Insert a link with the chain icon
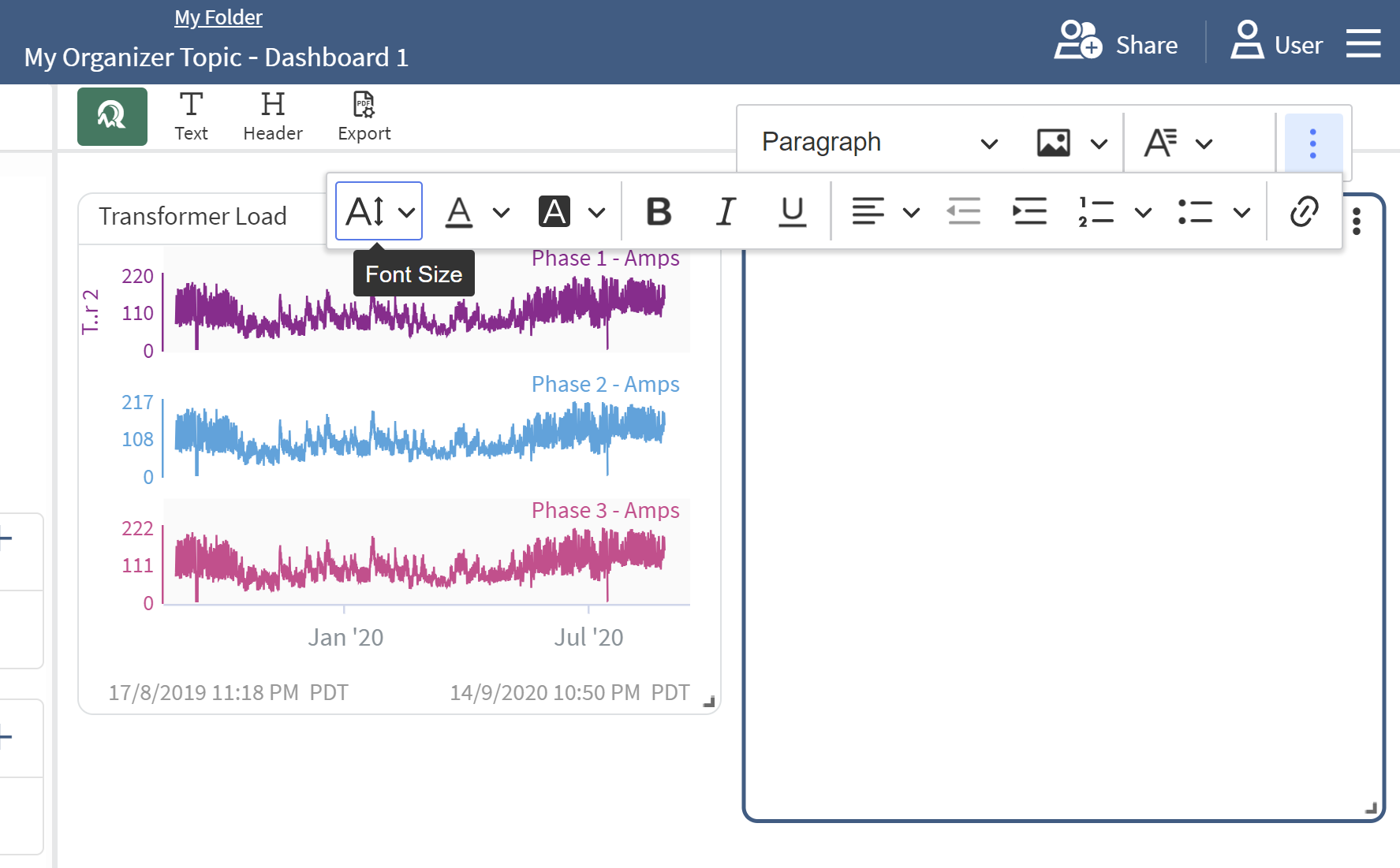Screen dimensions: 1400x868 (x=1304, y=211)
